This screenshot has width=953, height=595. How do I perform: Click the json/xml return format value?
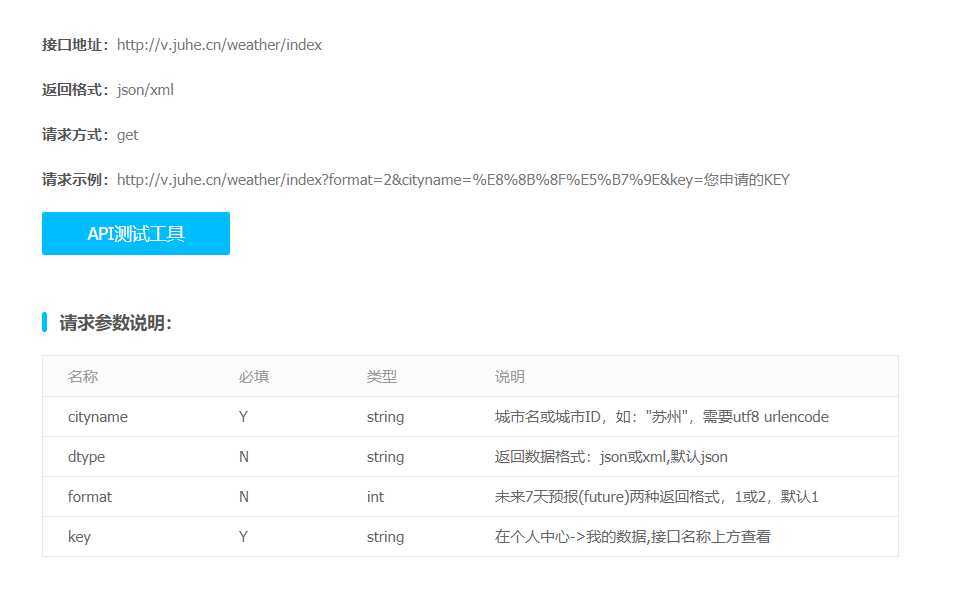tap(145, 90)
